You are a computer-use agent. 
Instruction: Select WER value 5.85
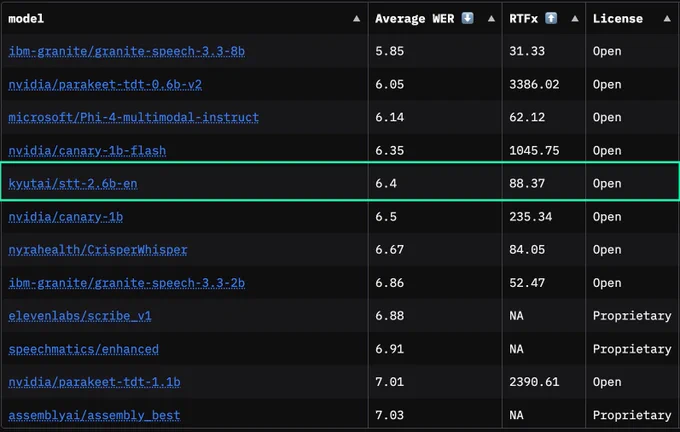click(x=389, y=51)
